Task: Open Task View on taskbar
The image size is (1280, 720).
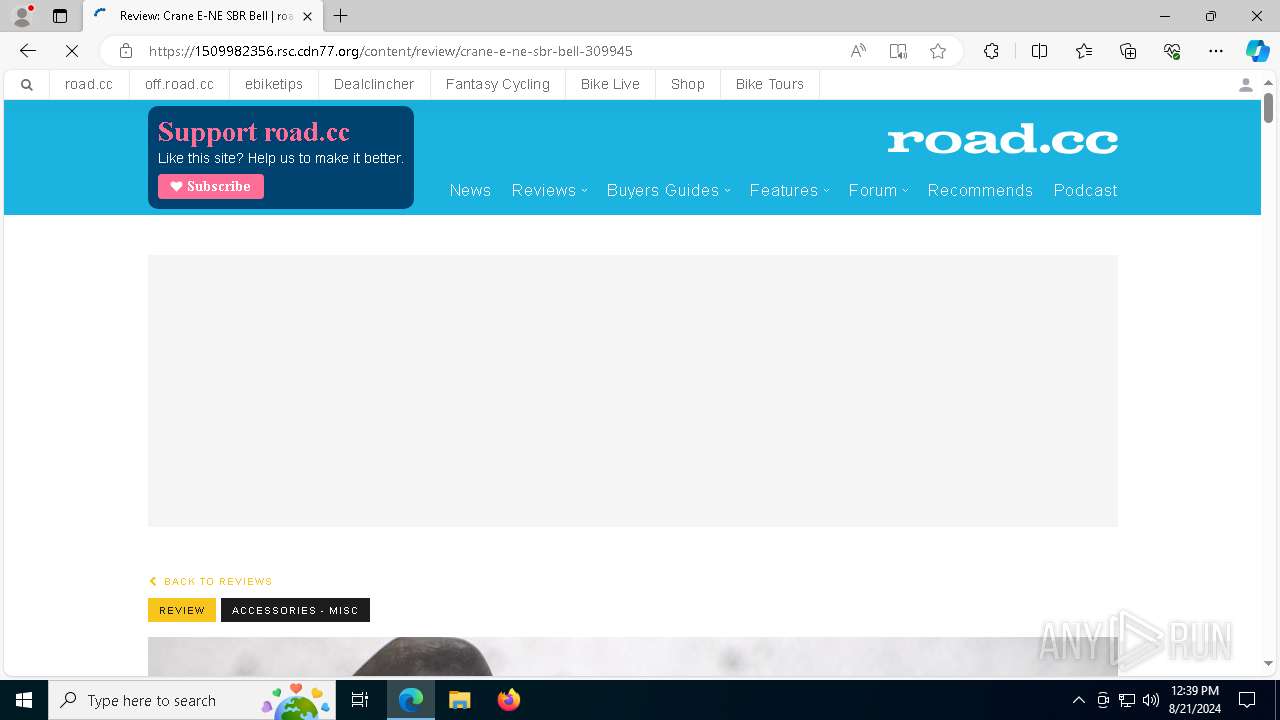Action: [360, 700]
